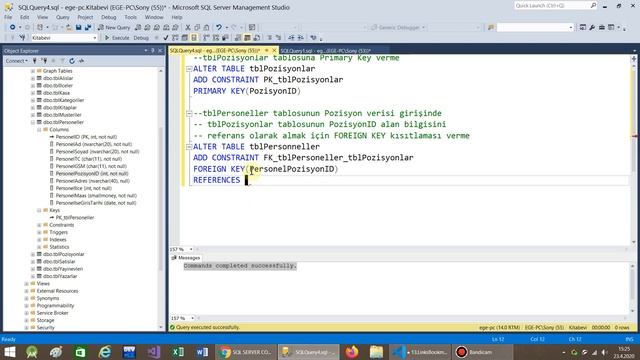This screenshot has width=640, height=360.
Task: Open the Query menu
Action: (x=62, y=17)
